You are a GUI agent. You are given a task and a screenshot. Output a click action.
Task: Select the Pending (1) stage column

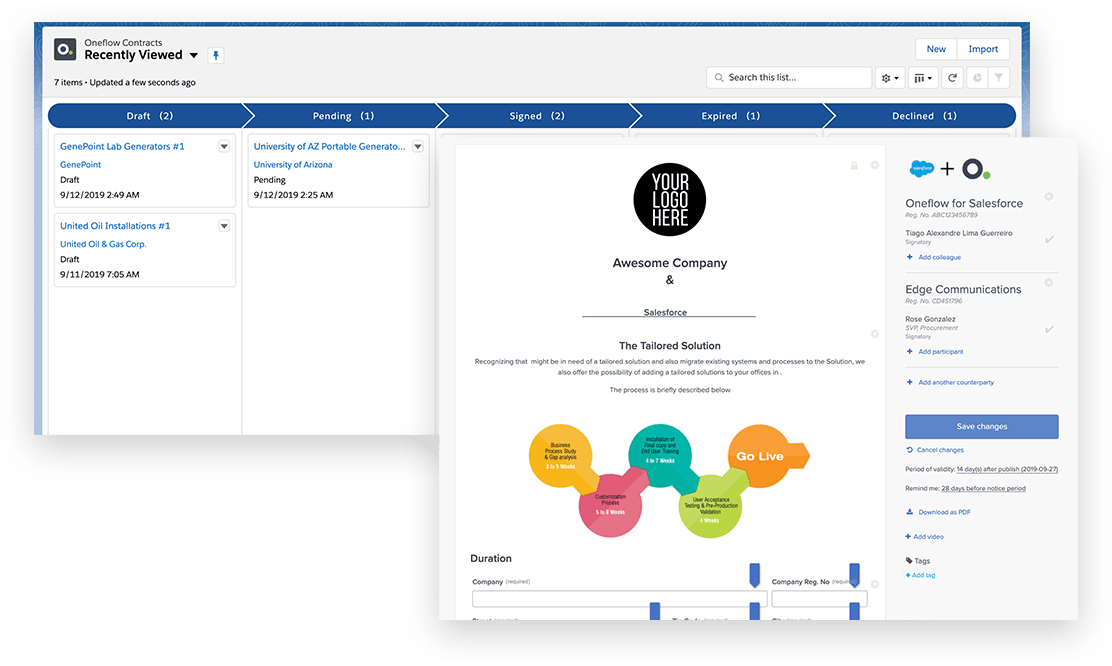coord(343,116)
